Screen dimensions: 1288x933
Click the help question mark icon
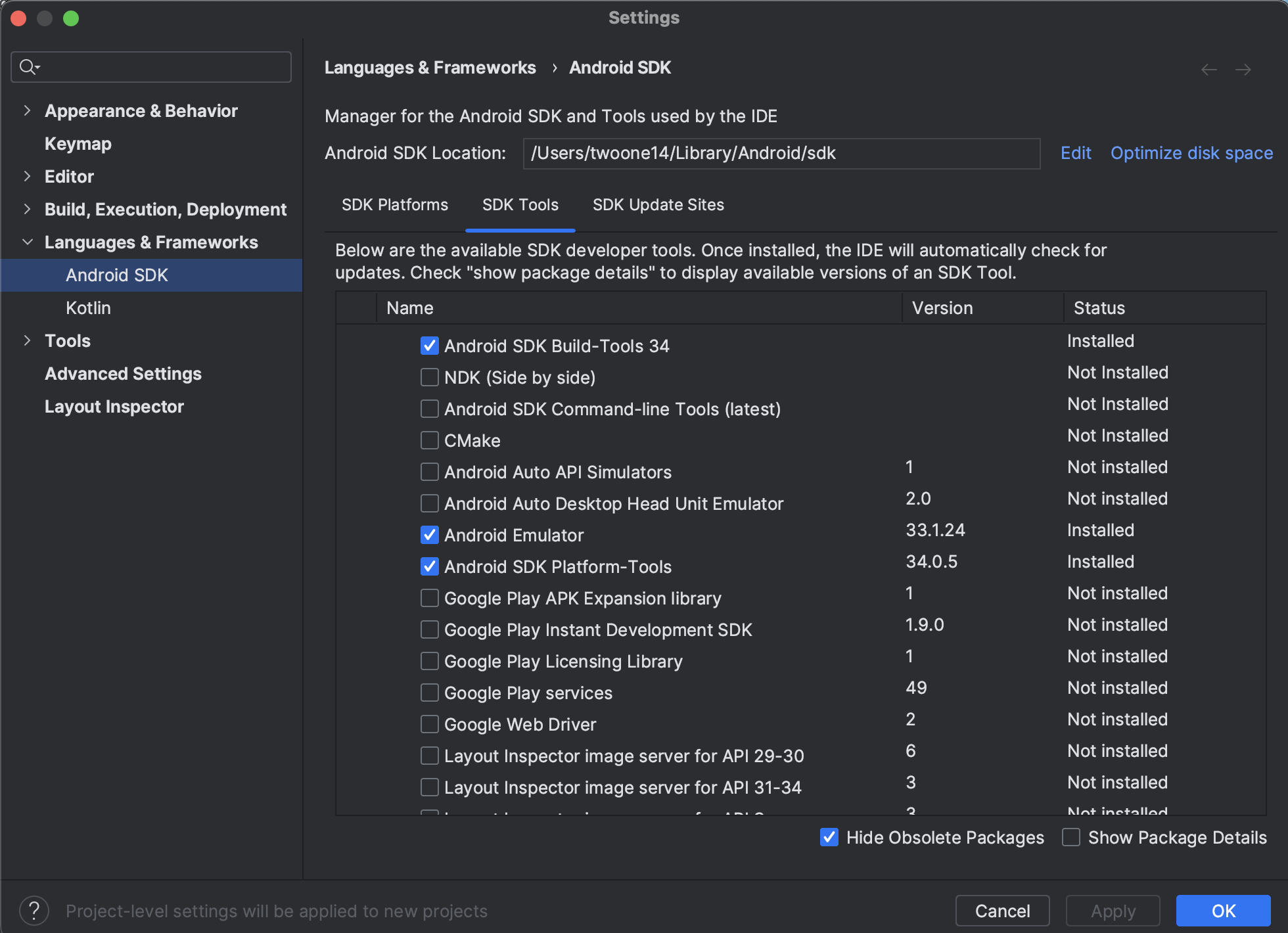34,911
